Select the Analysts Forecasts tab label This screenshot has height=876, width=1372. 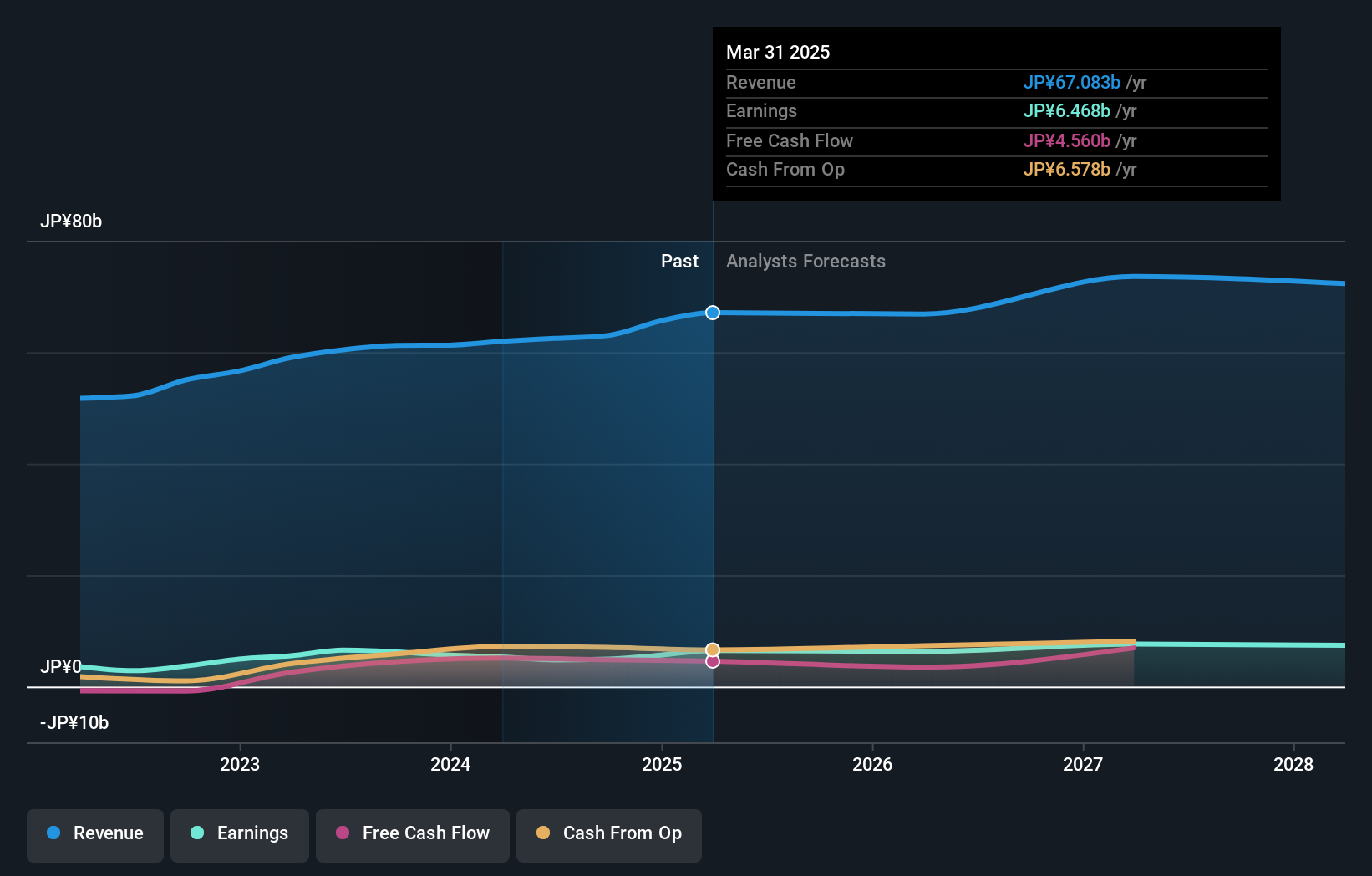[805, 261]
